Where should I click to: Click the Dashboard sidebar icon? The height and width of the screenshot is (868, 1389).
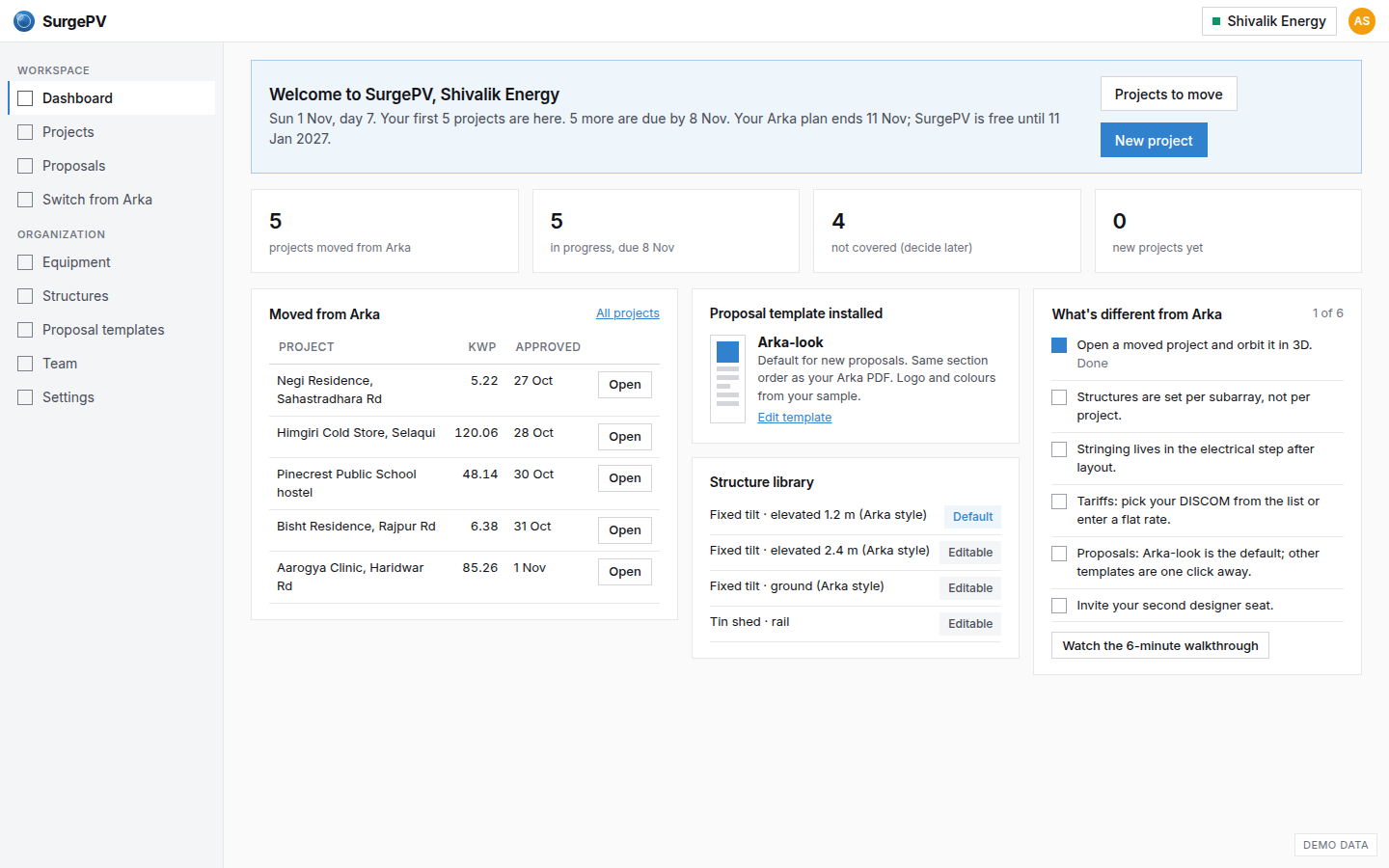(x=25, y=98)
